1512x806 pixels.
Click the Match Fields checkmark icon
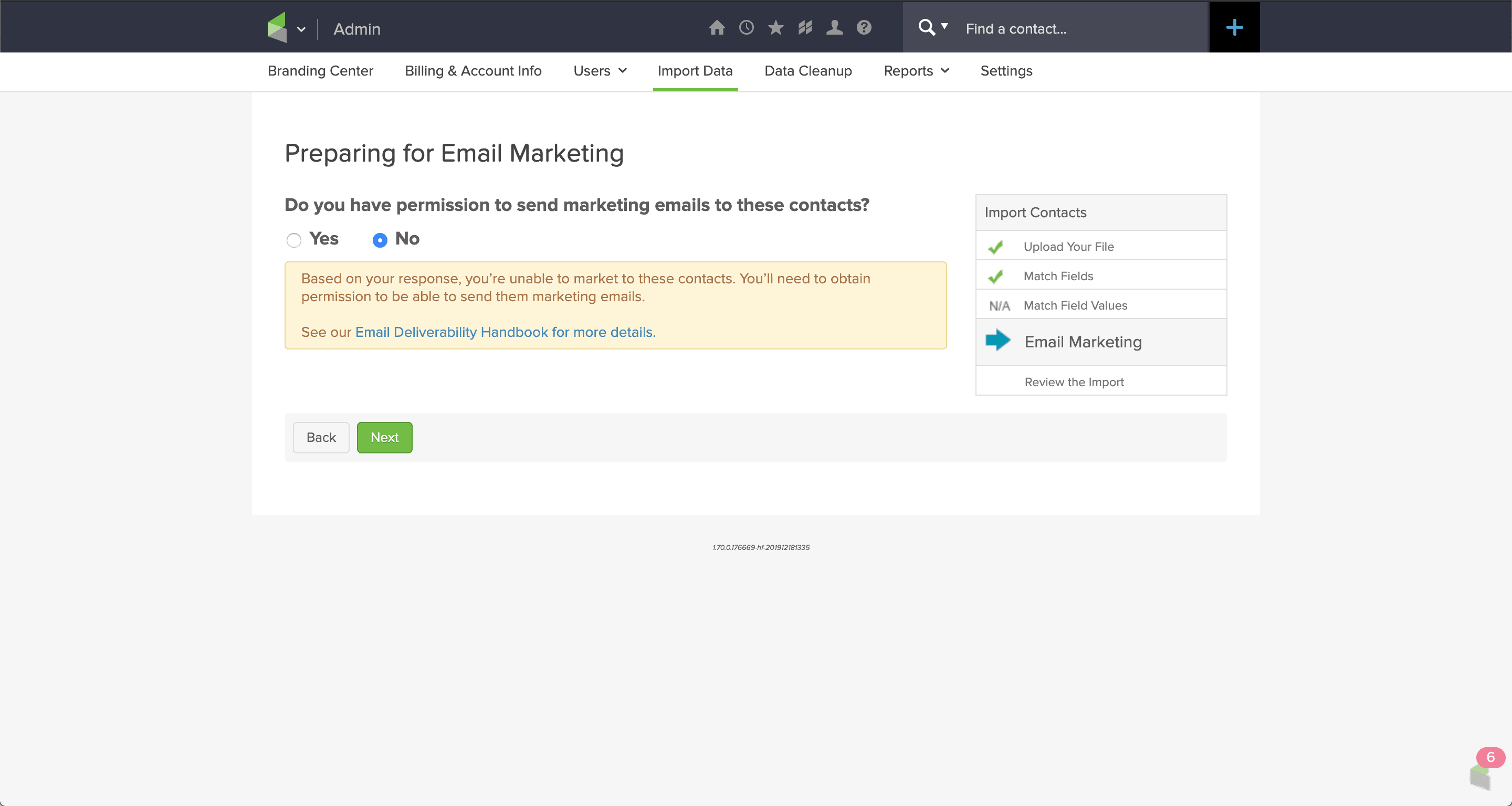995,277
